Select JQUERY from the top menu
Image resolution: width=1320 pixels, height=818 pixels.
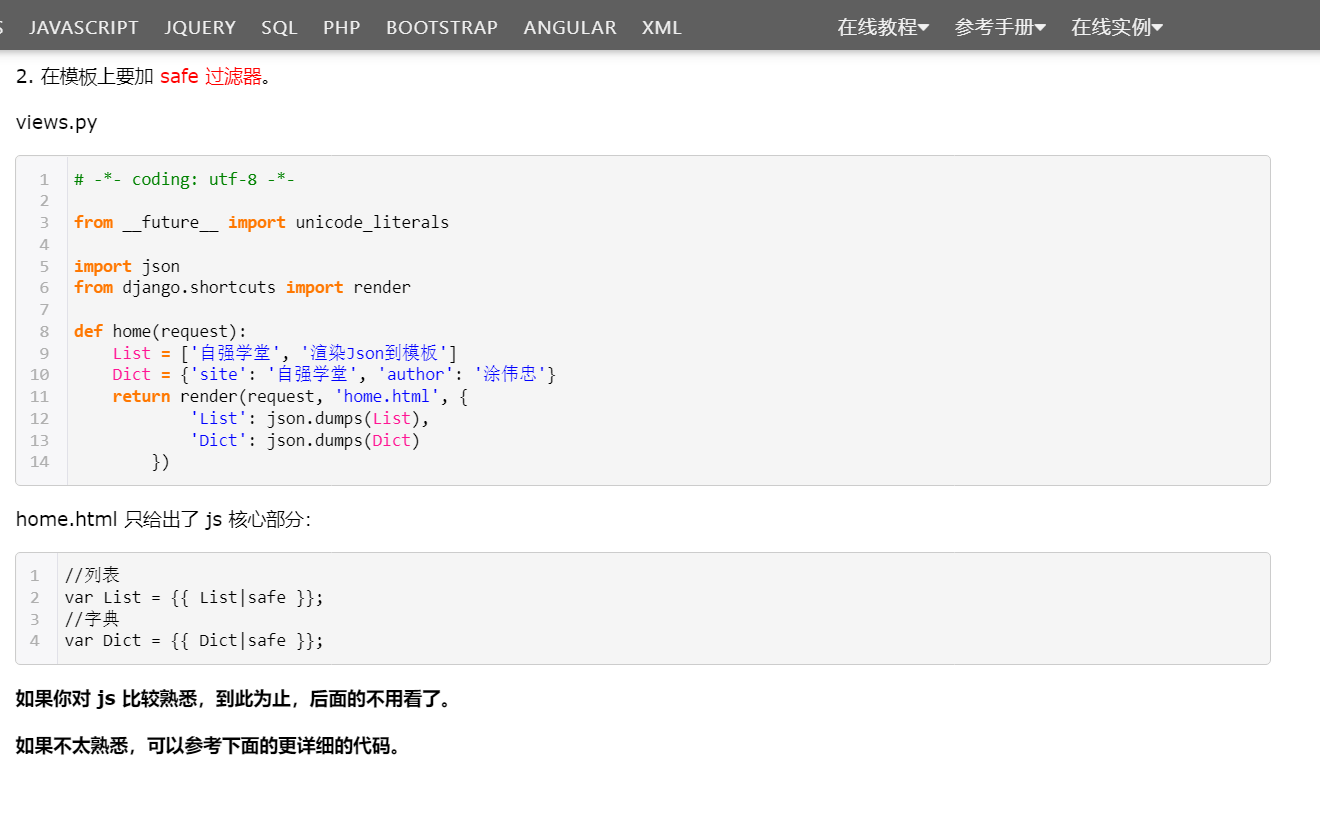point(200,27)
